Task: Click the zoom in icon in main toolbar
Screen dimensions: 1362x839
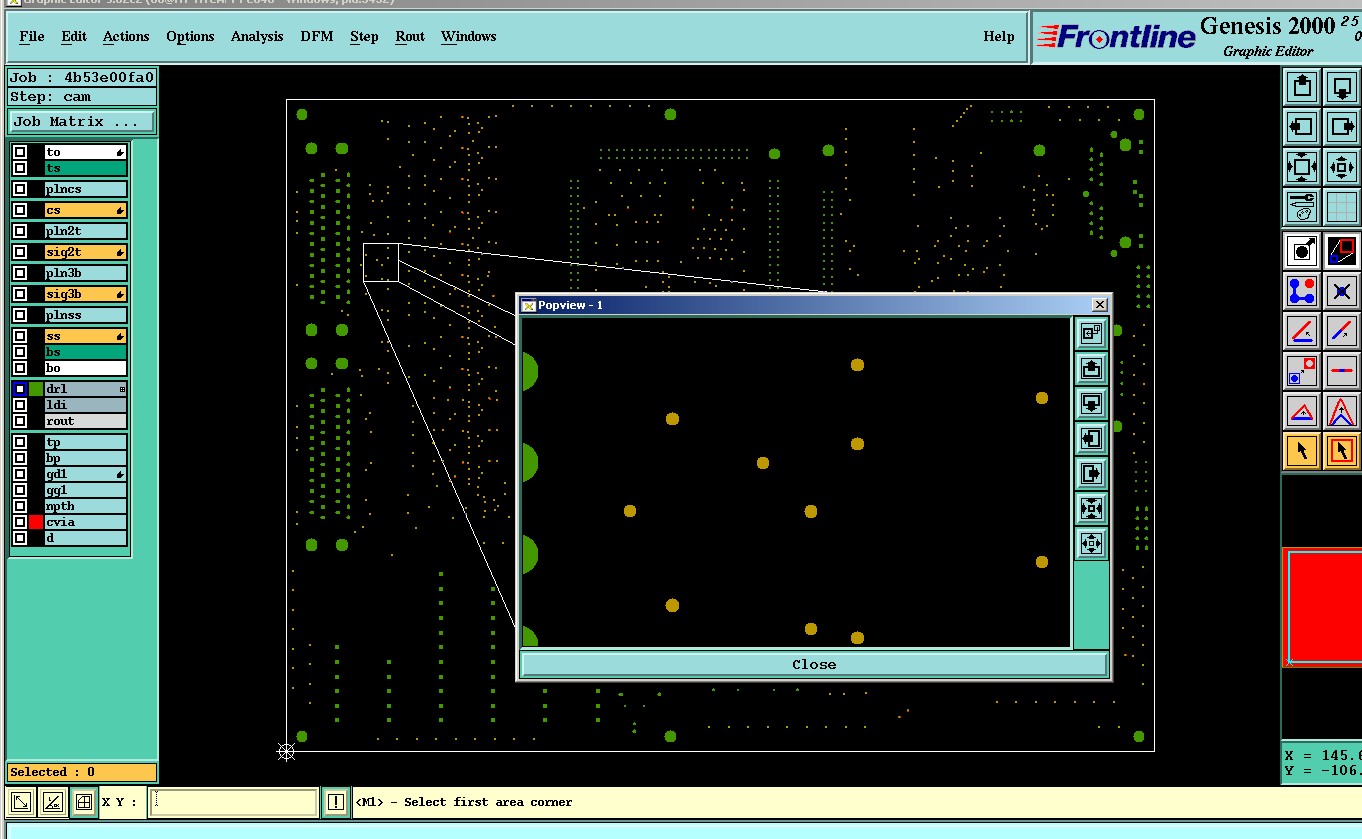Action: [x=1302, y=167]
